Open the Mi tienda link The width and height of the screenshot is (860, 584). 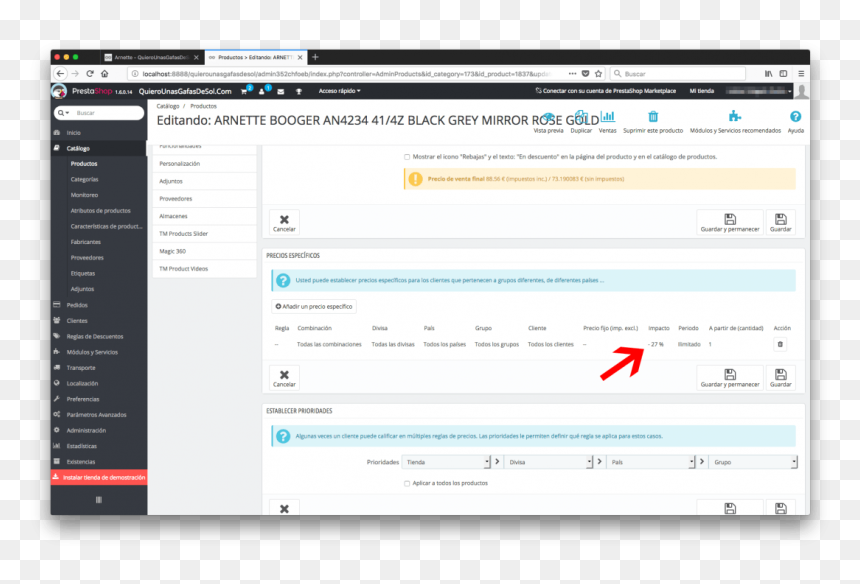coord(701,91)
